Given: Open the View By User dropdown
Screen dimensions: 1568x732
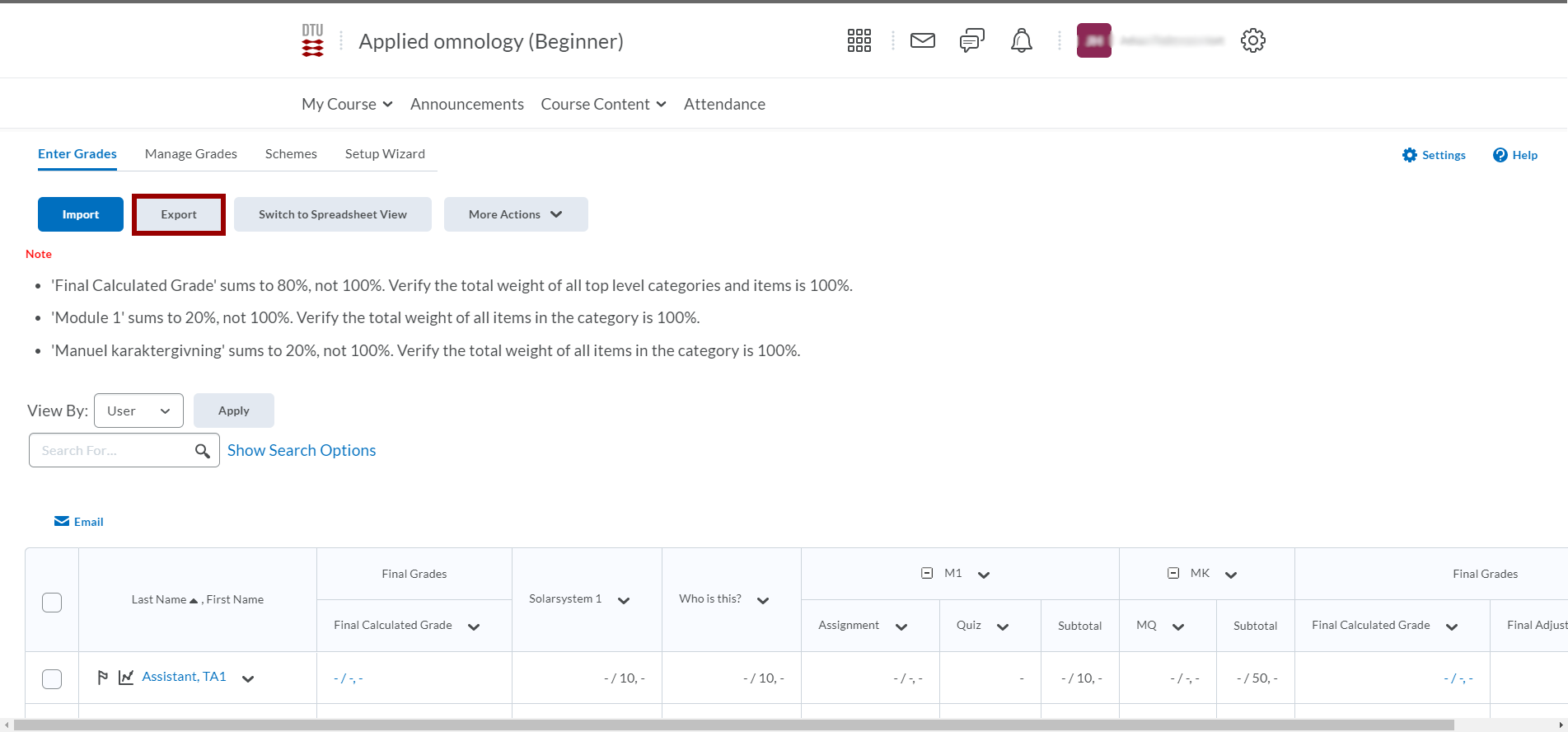Looking at the screenshot, I should (138, 411).
